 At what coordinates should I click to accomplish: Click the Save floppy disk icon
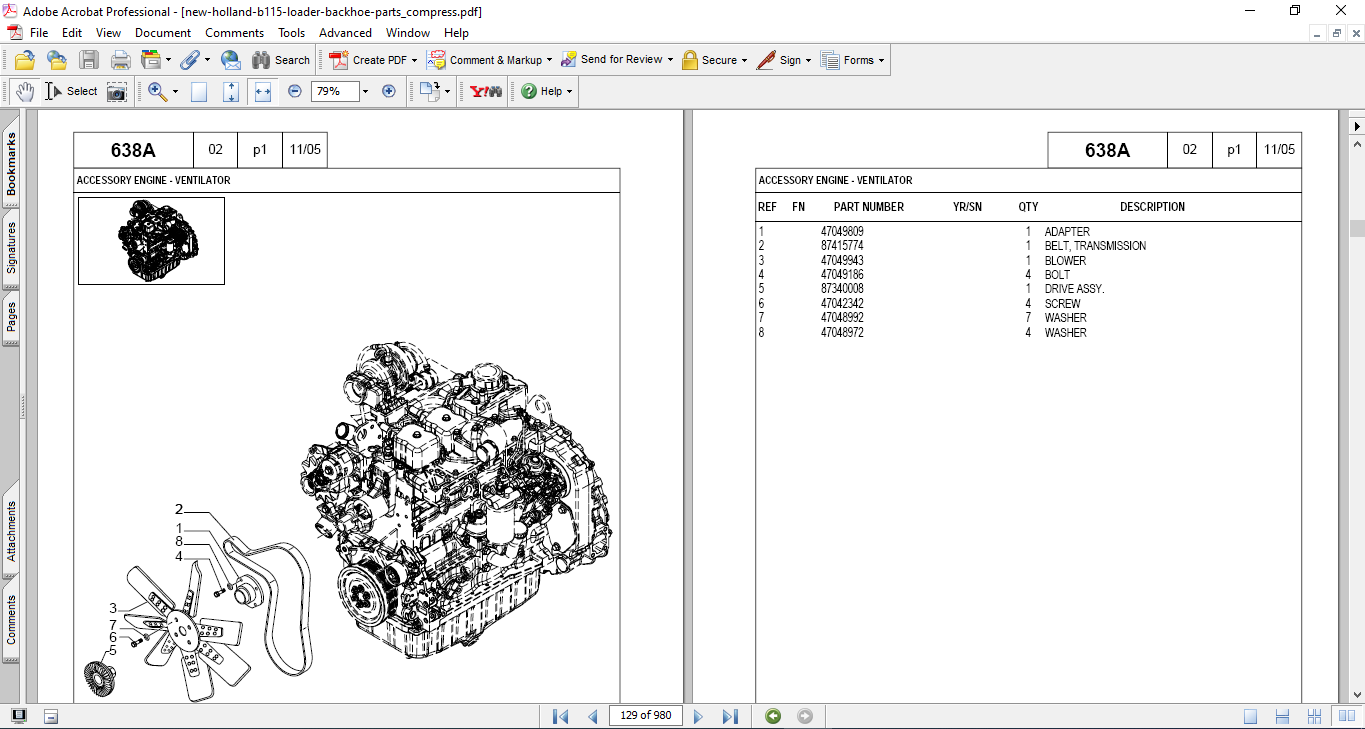click(x=89, y=60)
